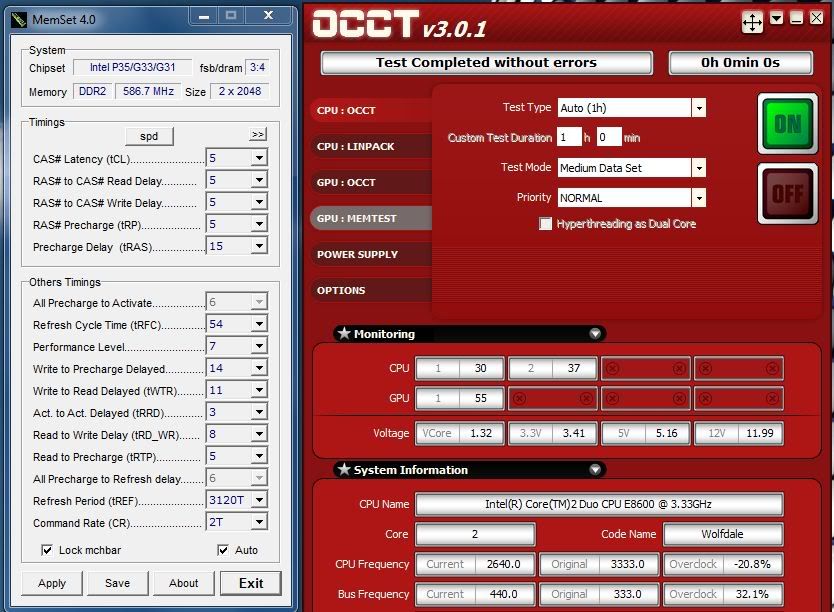Image resolution: width=834 pixels, height=612 pixels.
Task: Click the CPU Name field showing E8600
Action: point(599,504)
